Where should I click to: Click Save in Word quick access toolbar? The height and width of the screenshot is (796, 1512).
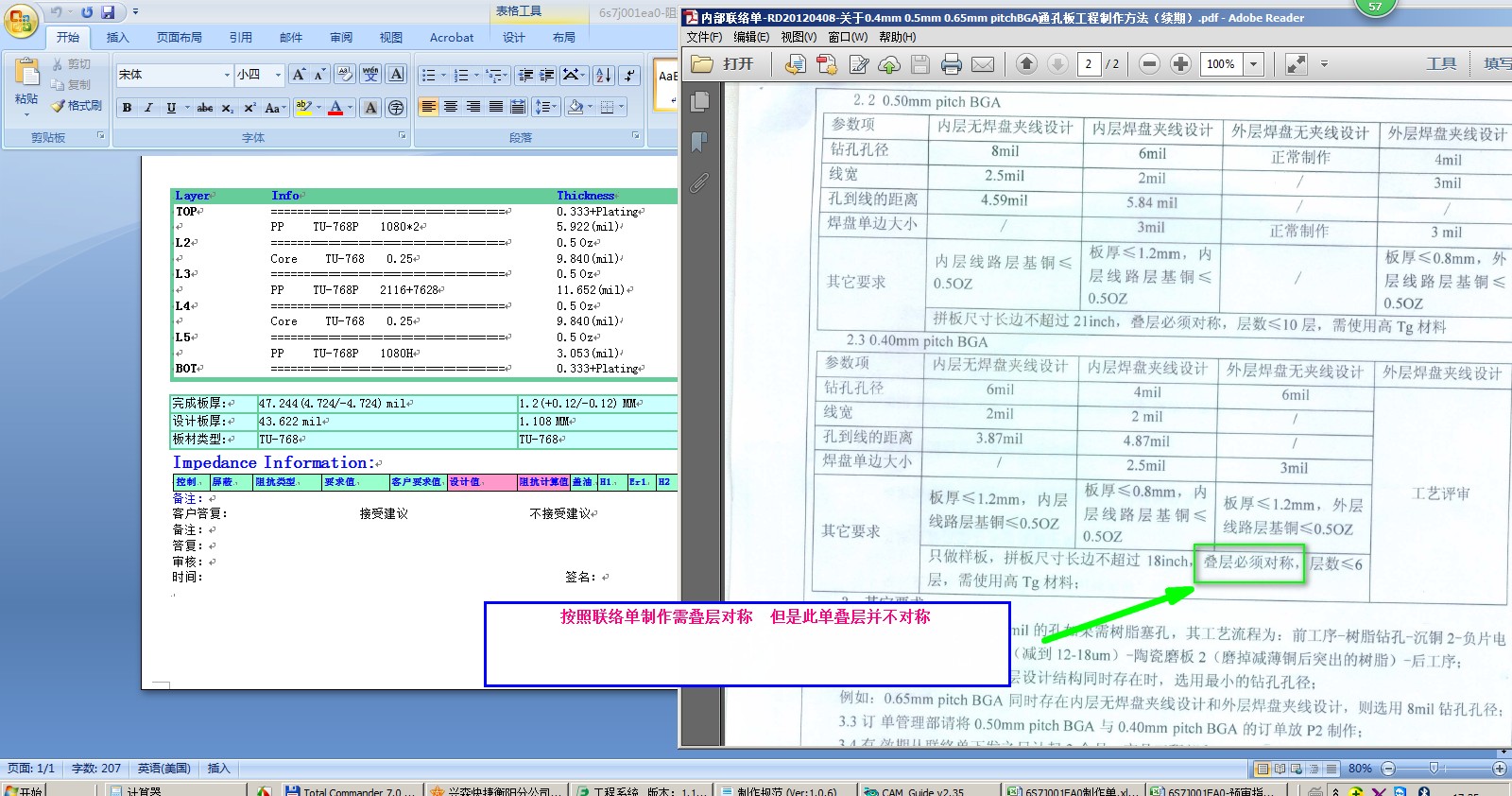click(x=108, y=12)
